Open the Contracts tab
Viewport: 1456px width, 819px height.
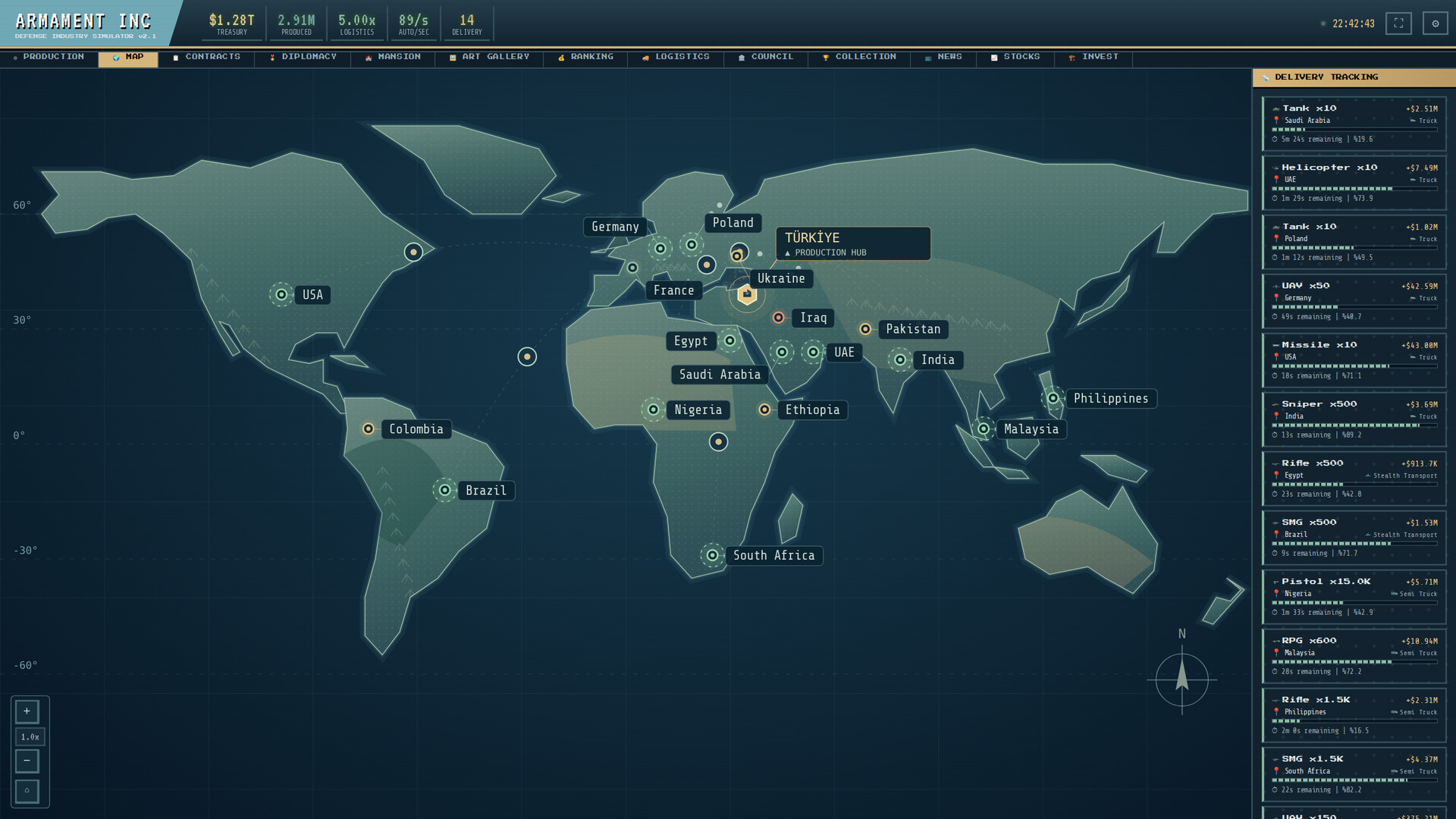pos(206,57)
